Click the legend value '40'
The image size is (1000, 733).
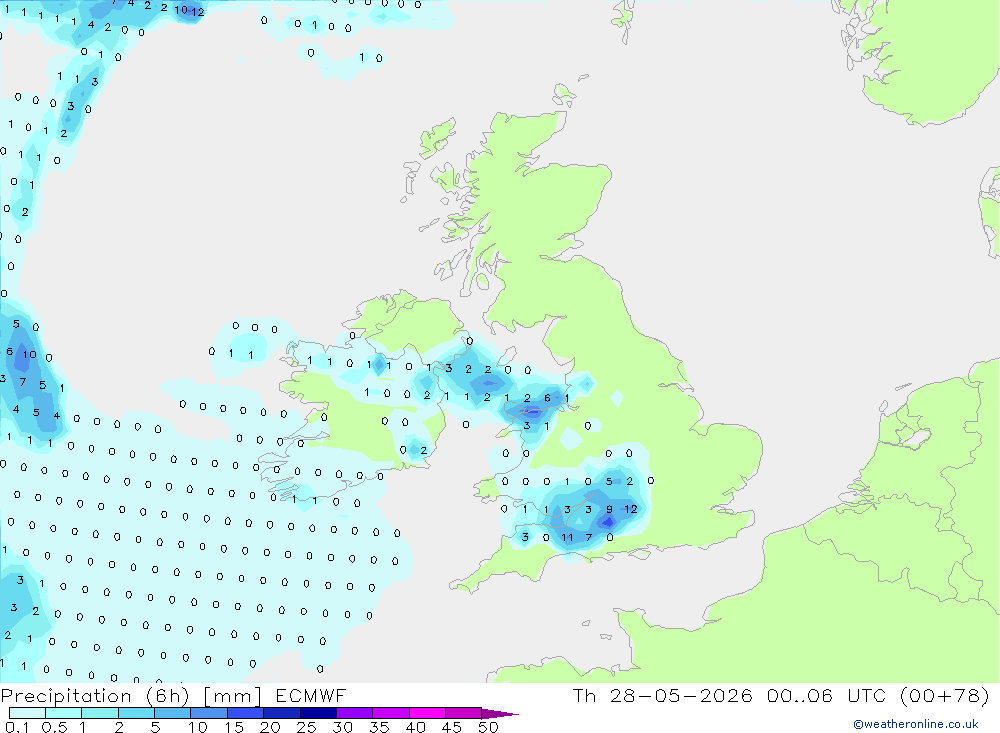pyautogui.click(x=415, y=727)
